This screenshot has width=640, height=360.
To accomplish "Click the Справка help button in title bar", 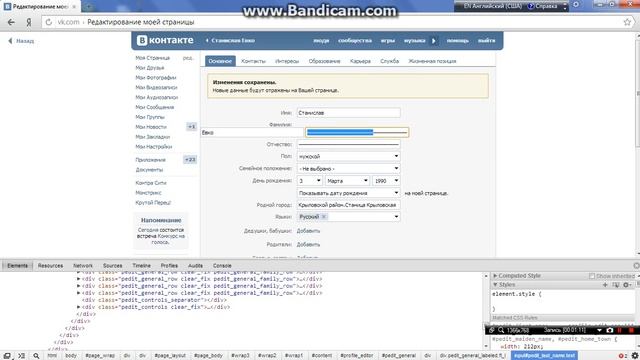I will pyautogui.click(x=543, y=6).
